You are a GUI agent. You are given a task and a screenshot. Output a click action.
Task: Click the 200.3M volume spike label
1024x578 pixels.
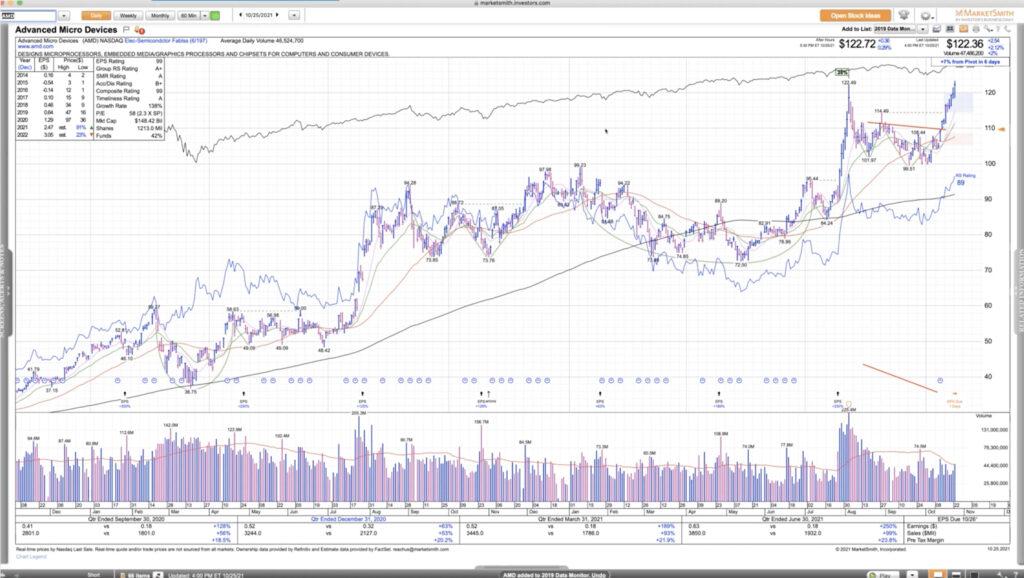click(x=359, y=413)
